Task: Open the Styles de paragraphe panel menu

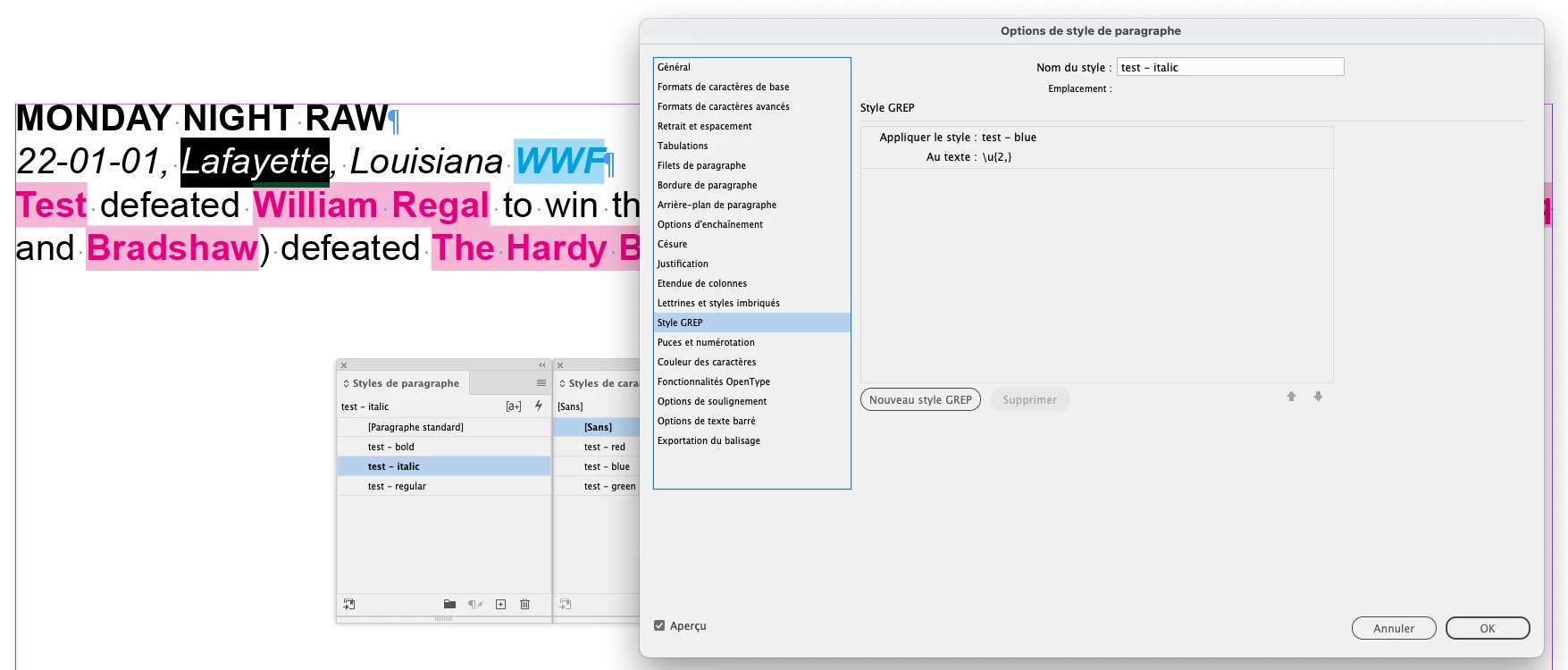Action: (541, 383)
